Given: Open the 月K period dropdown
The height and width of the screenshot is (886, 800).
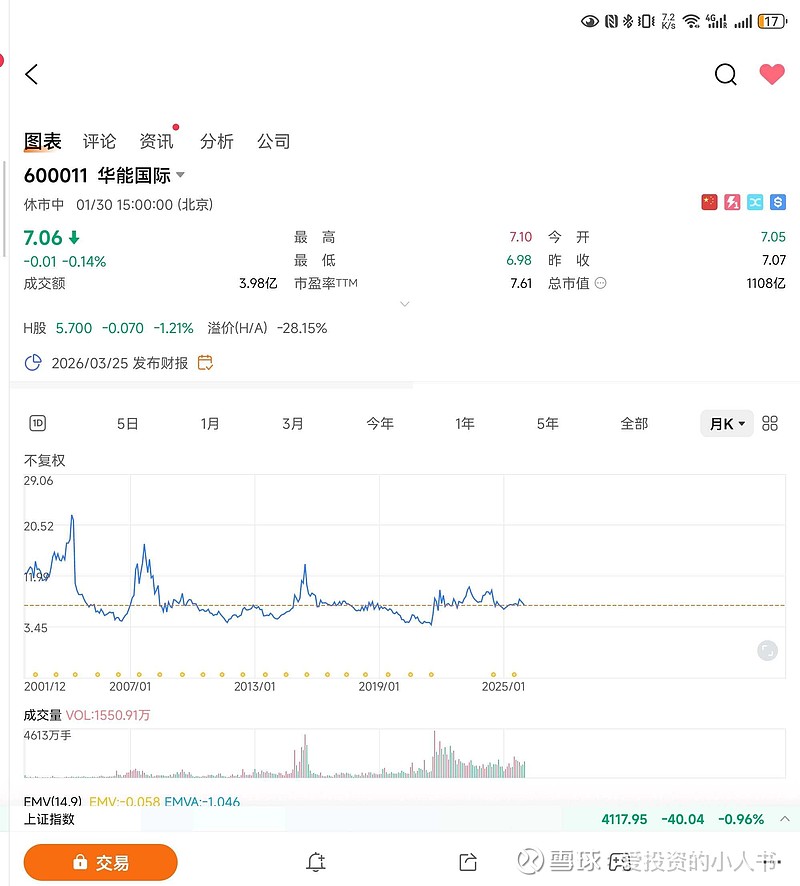Looking at the screenshot, I should pos(727,423).
